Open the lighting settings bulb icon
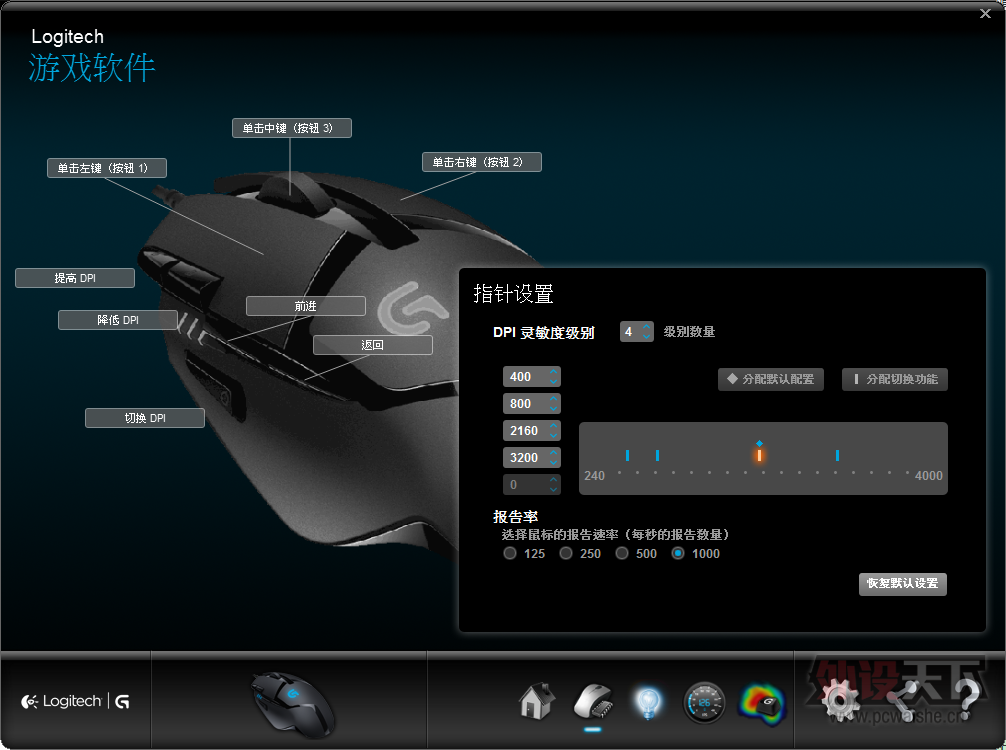Viewport: 1006px width, 750px height. pyautogui.click(x=648, y=703)
